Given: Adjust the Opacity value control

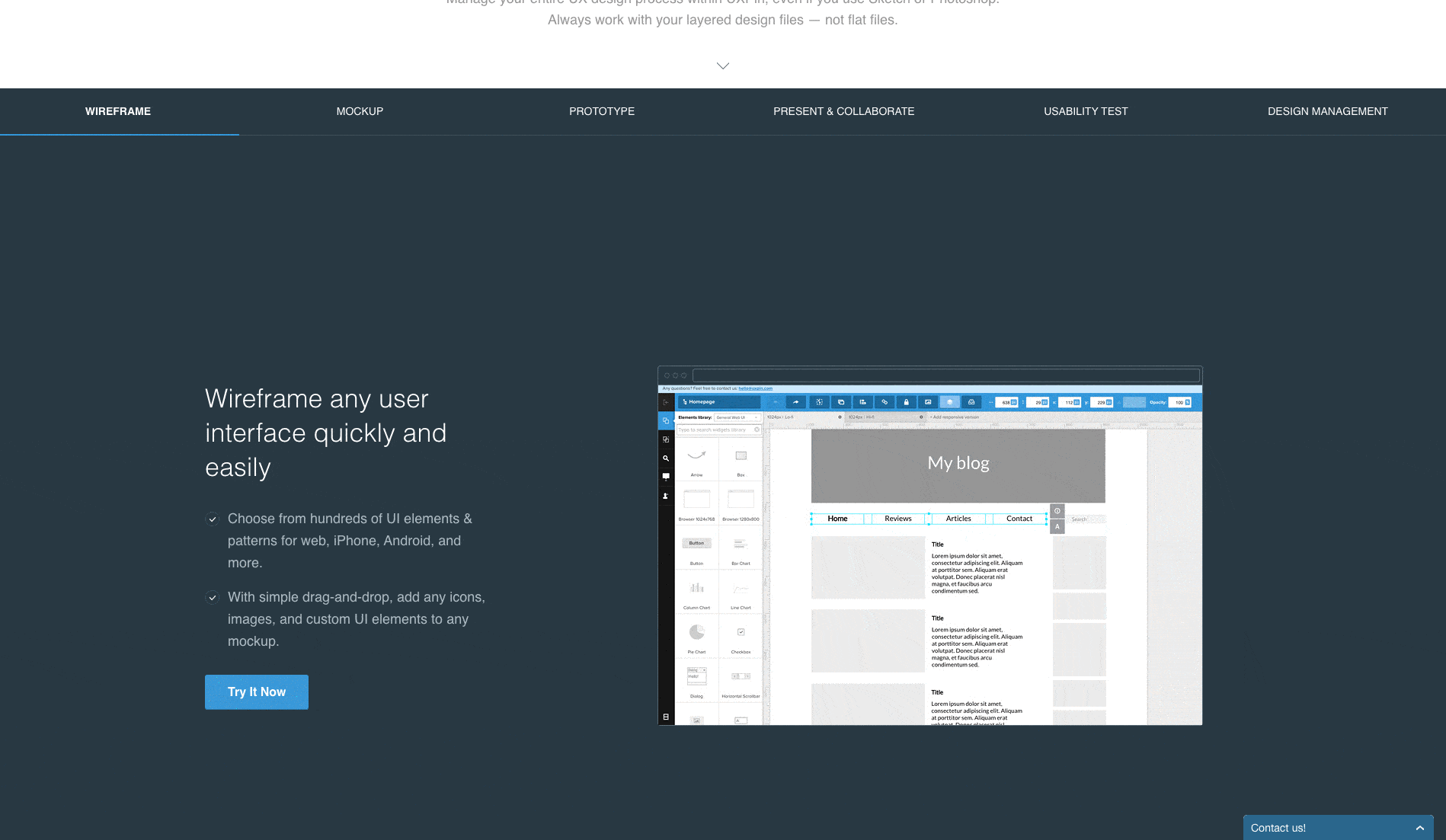Looking at the screenshot, I should (x=1179, y=402).
